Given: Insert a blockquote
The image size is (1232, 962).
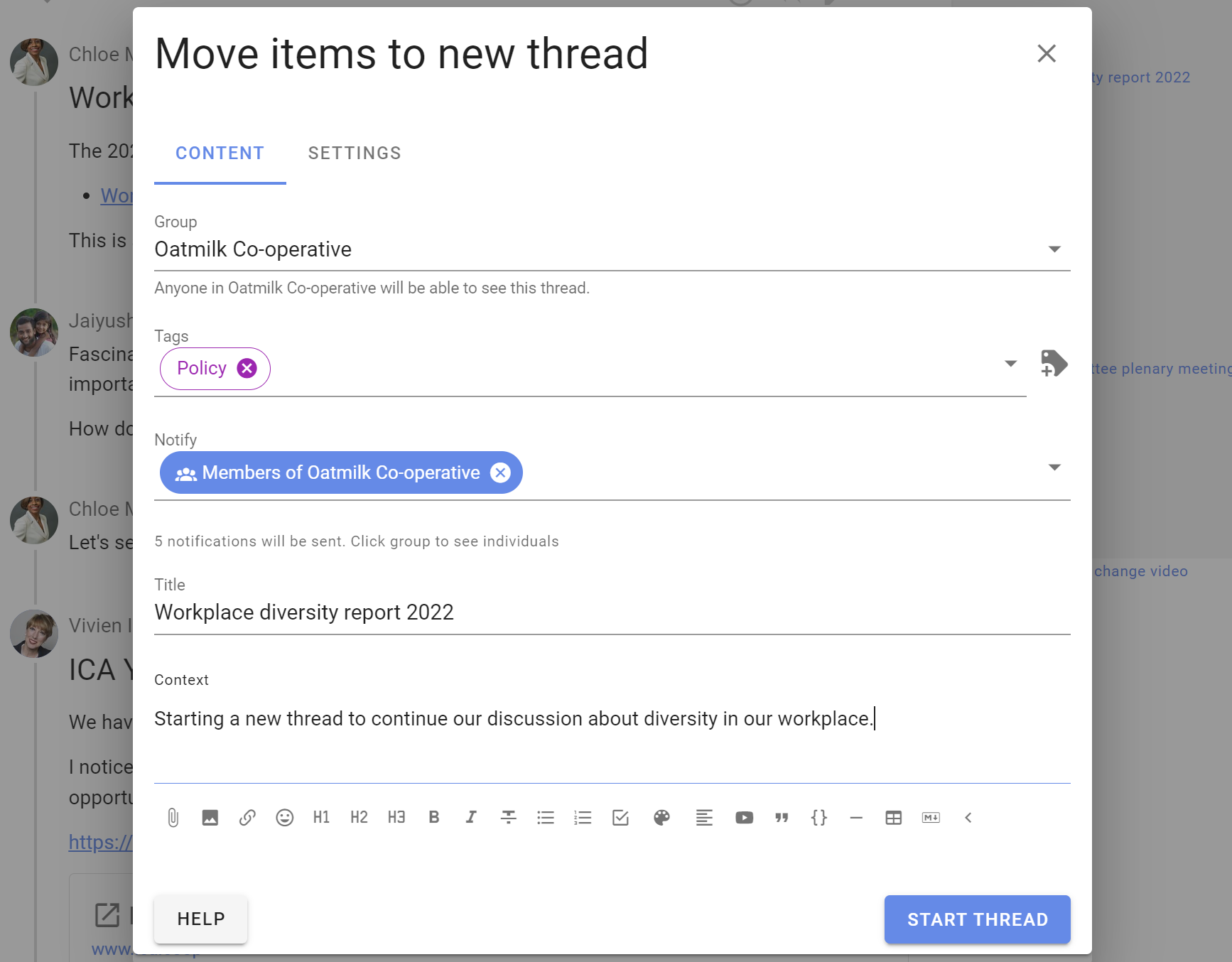Looking at the screenshot, I should (782, 818).
